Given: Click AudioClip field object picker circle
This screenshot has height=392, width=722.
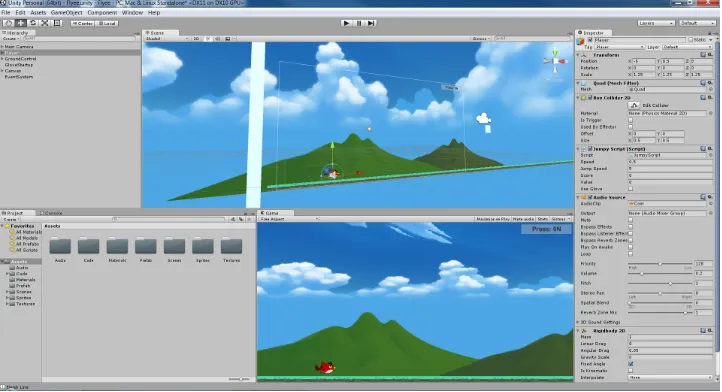Looking at the screenshot, I should click(710, 204).
